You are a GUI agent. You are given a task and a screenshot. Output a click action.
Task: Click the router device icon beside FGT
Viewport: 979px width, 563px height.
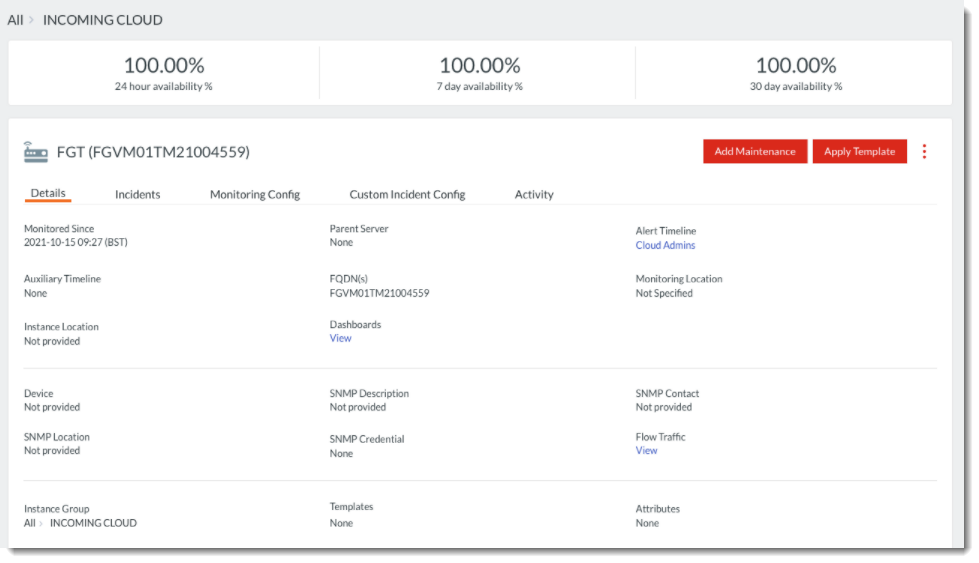tap(36, 152)
